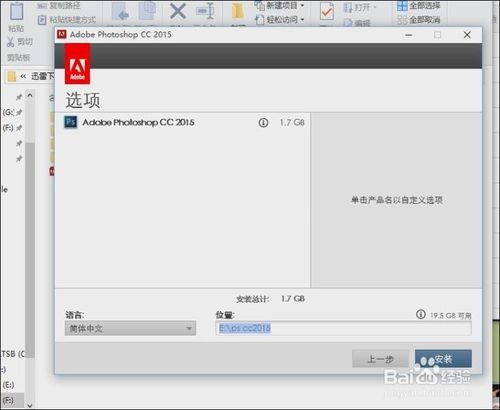Screen dimensions: 500x410
Task: Click Cut (剪切) in Explorer ribbon
Action: coord(20,42)
